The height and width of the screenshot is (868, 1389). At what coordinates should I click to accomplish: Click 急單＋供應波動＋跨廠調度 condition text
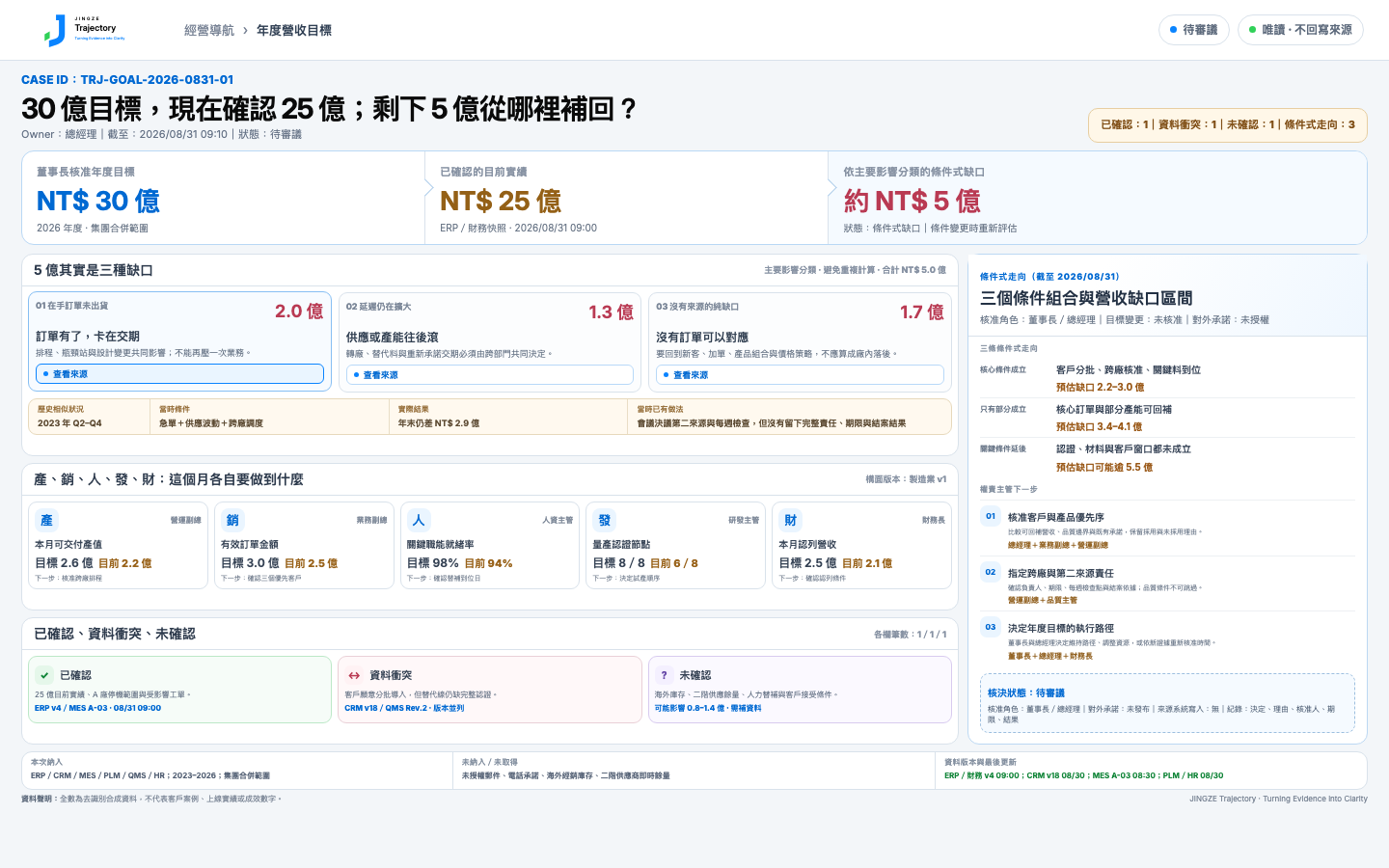point(211,423)
